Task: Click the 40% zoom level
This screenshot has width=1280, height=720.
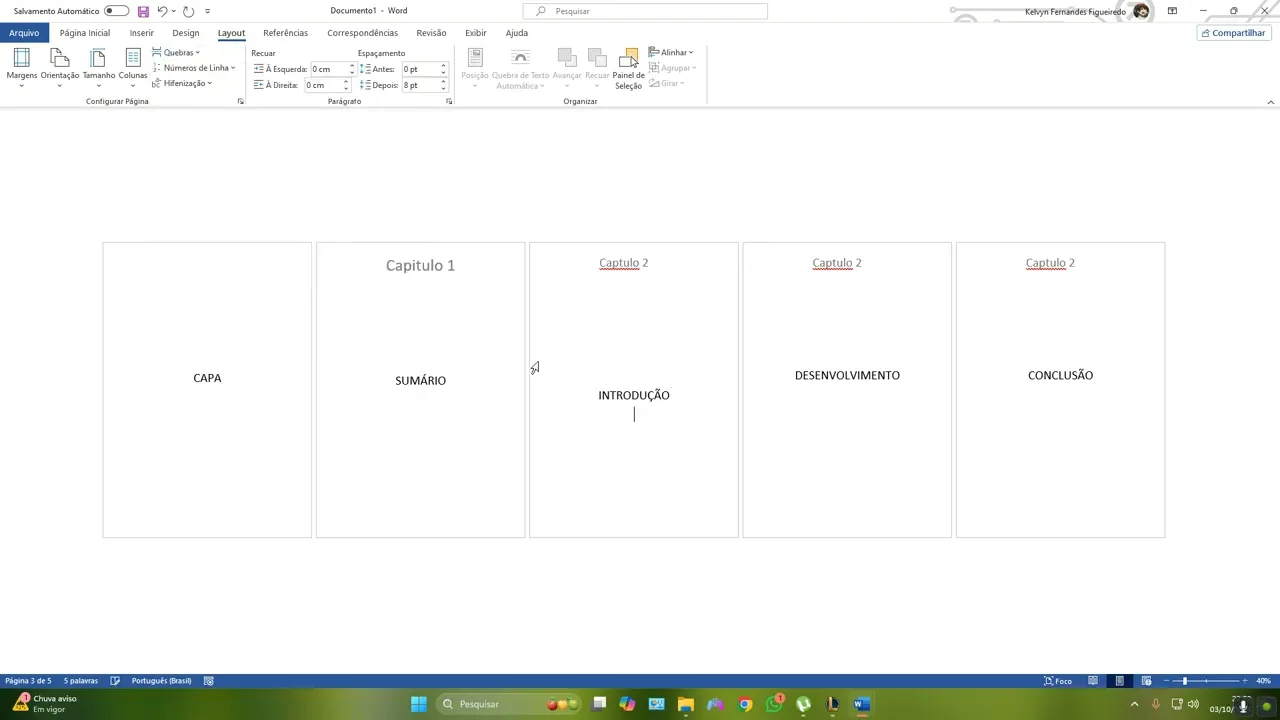Action: point(1263,681)
